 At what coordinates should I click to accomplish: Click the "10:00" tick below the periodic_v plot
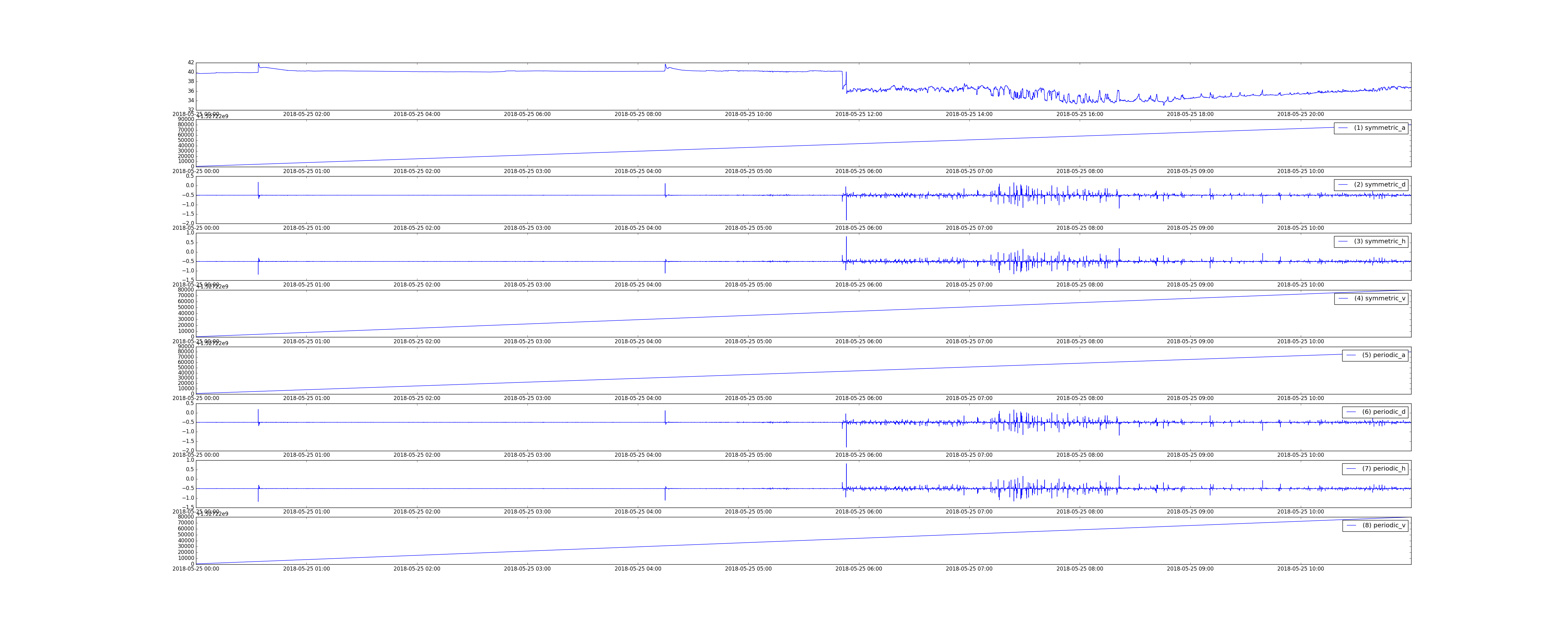point(1300,569)
